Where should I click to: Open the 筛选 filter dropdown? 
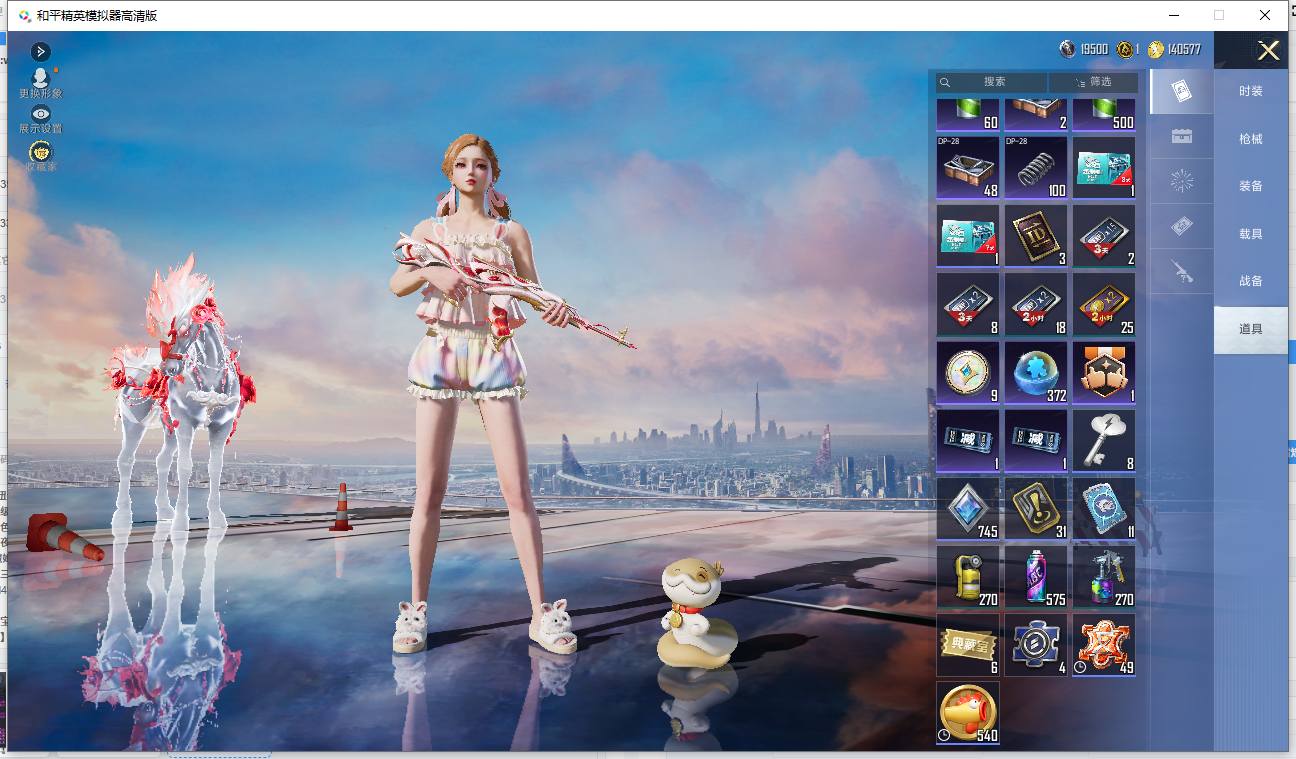[x=1093, y=82]
